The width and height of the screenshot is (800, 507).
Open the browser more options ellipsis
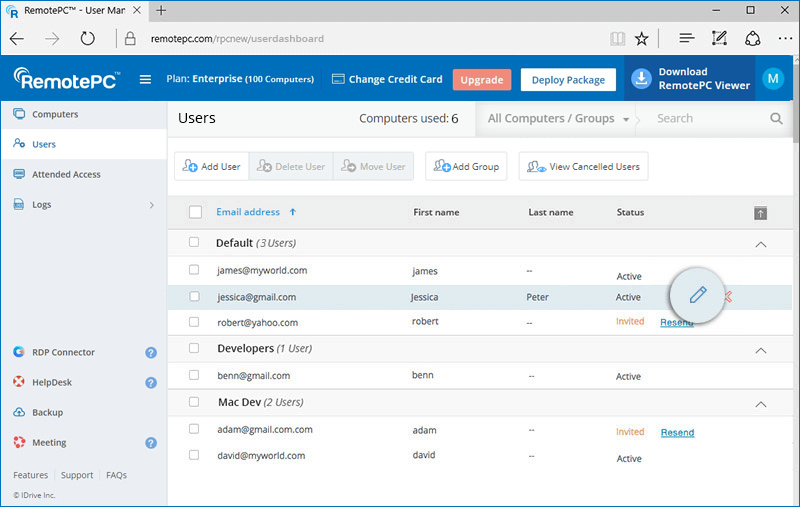(x=785, y=38)
